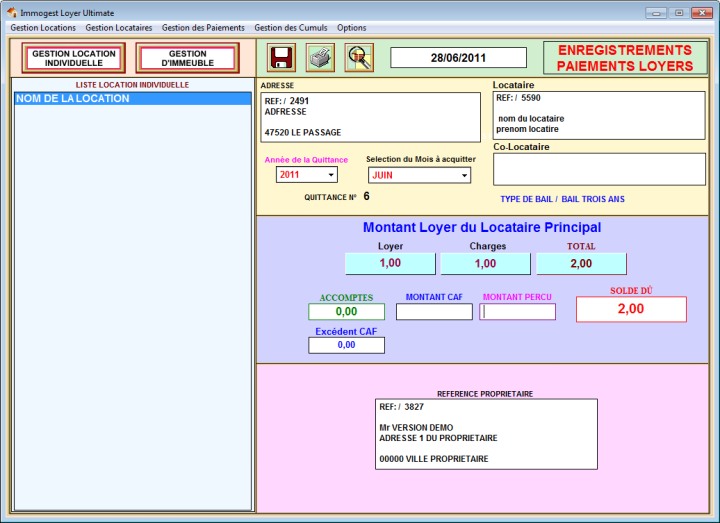Click the date field showing 28/06/2011
Screen dimensions: 720x523
tap(458, 58)
